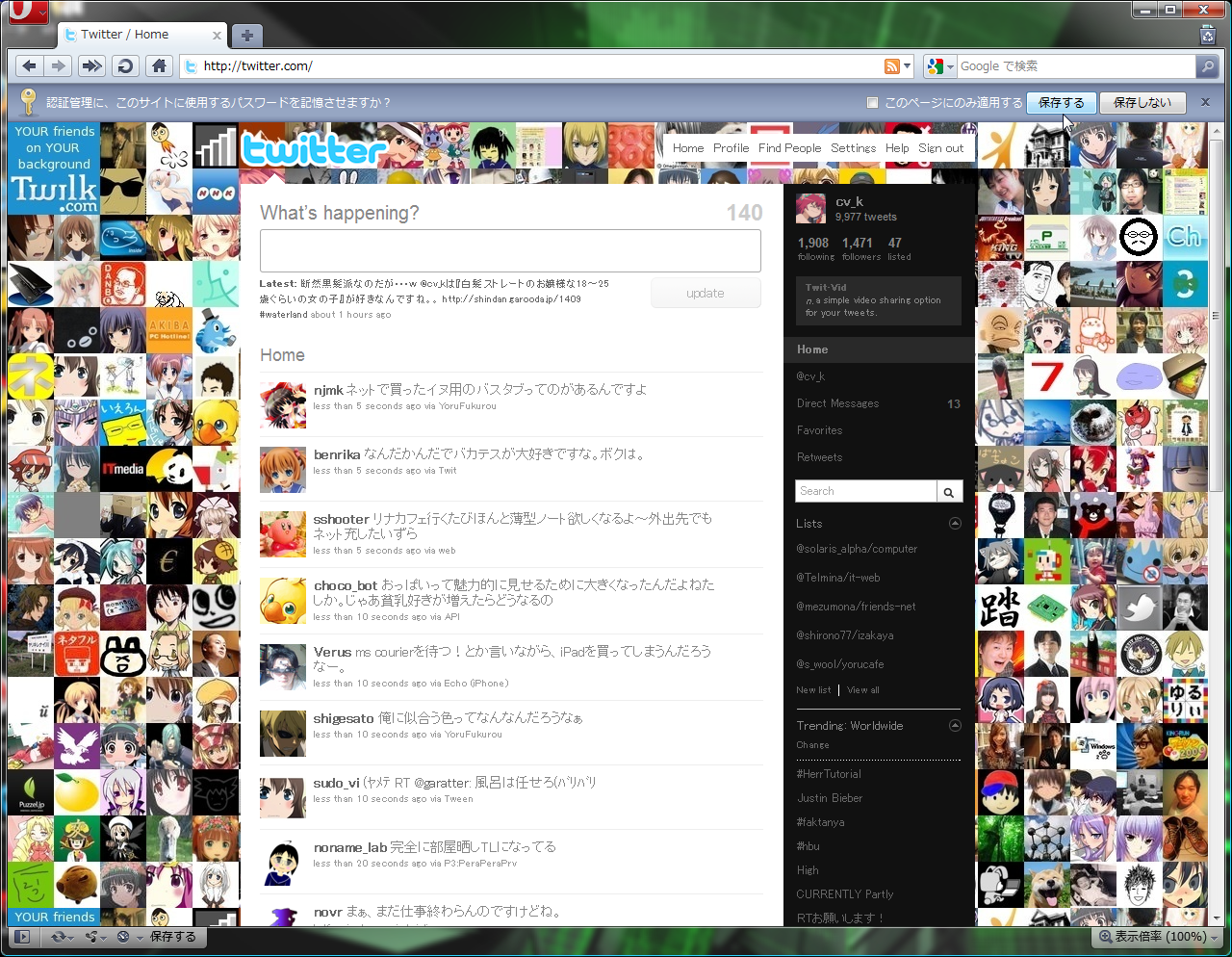1232x957 pixels.
Task: Open Find People in top navigation
Action: tap(789, 148)
